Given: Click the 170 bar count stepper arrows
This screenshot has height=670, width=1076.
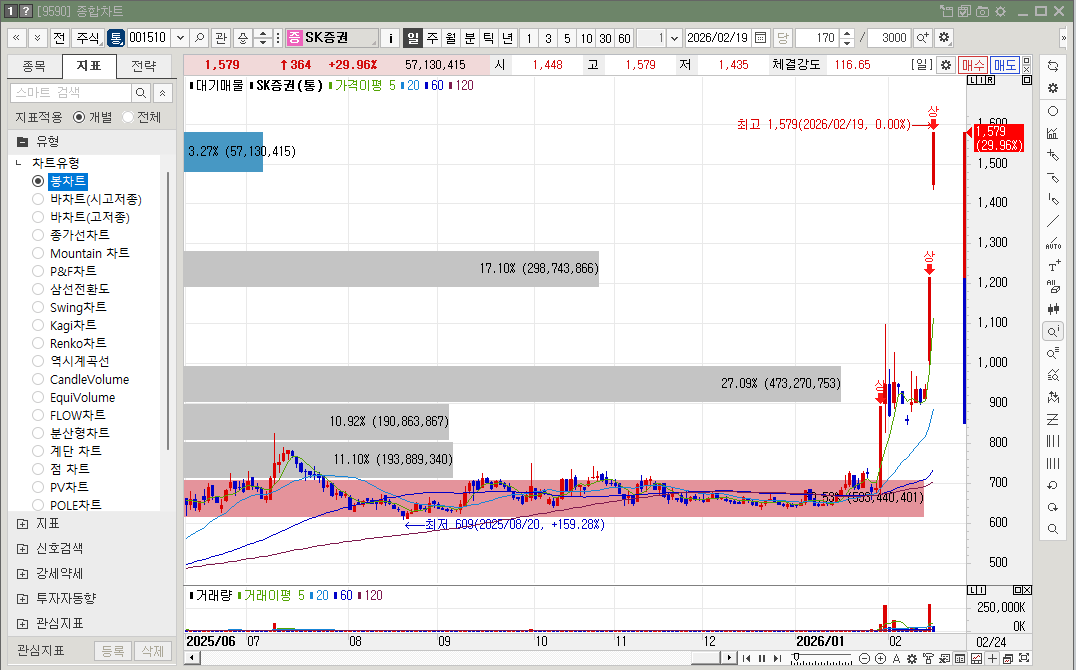Looking at the screenshot, I should click(x=847, y=38).
